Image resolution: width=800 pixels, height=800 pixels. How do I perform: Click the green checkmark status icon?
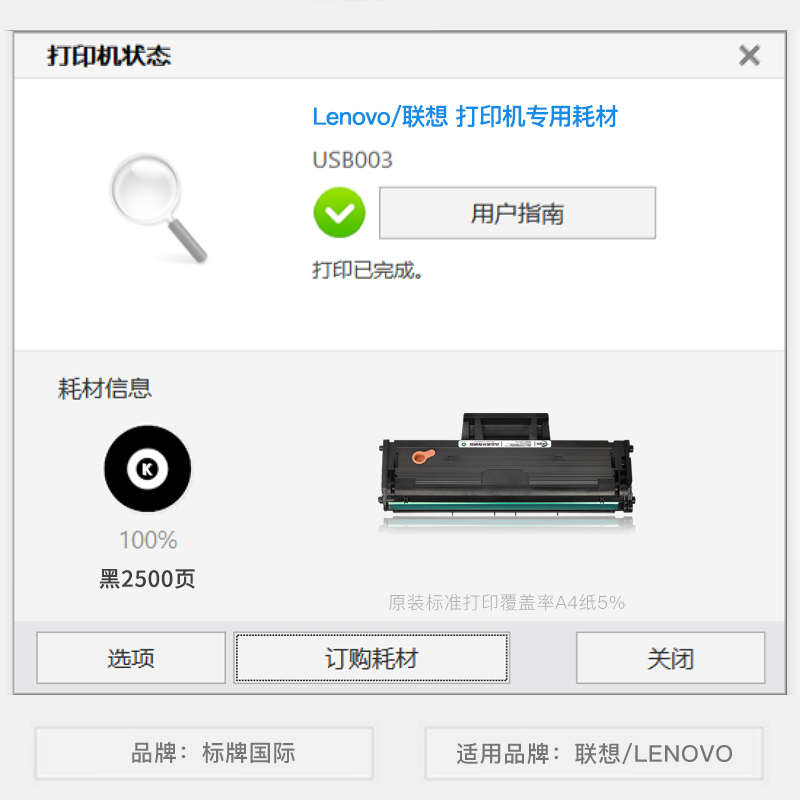tap(339, 213)
